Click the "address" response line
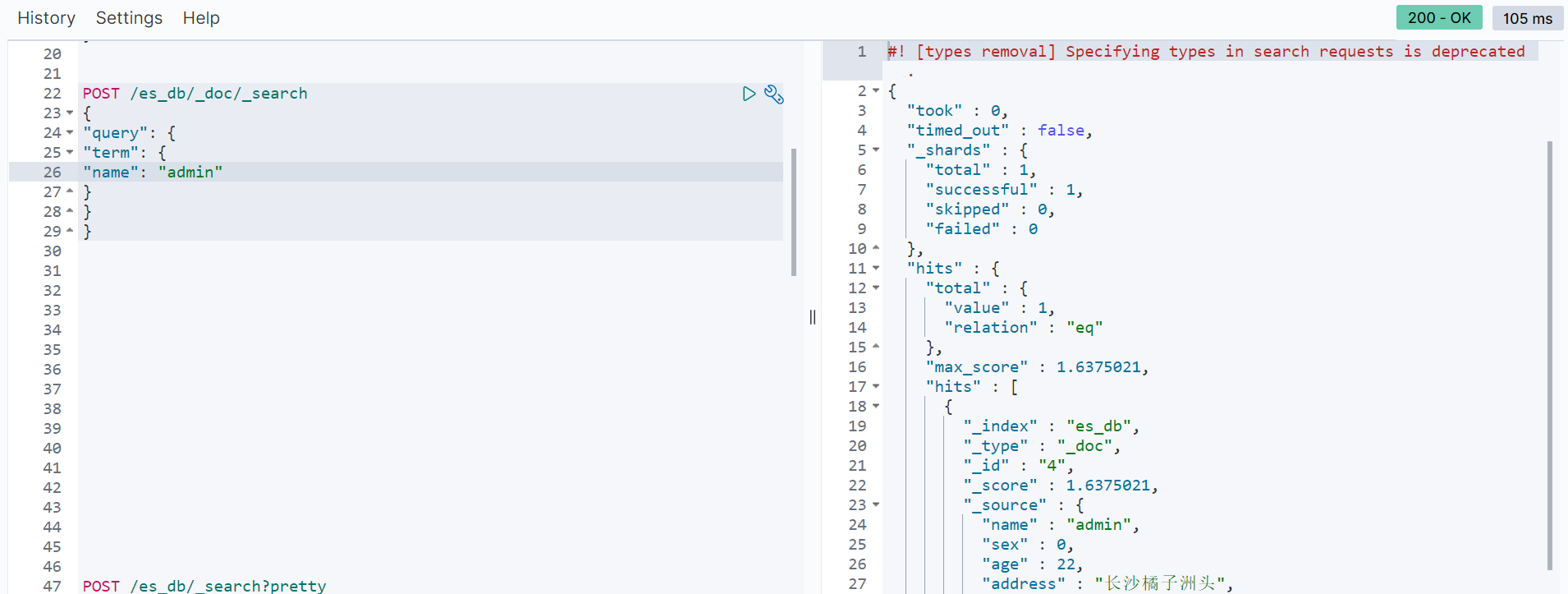The width and height of the screenshot is (1568, 594). pos(1107,584)
